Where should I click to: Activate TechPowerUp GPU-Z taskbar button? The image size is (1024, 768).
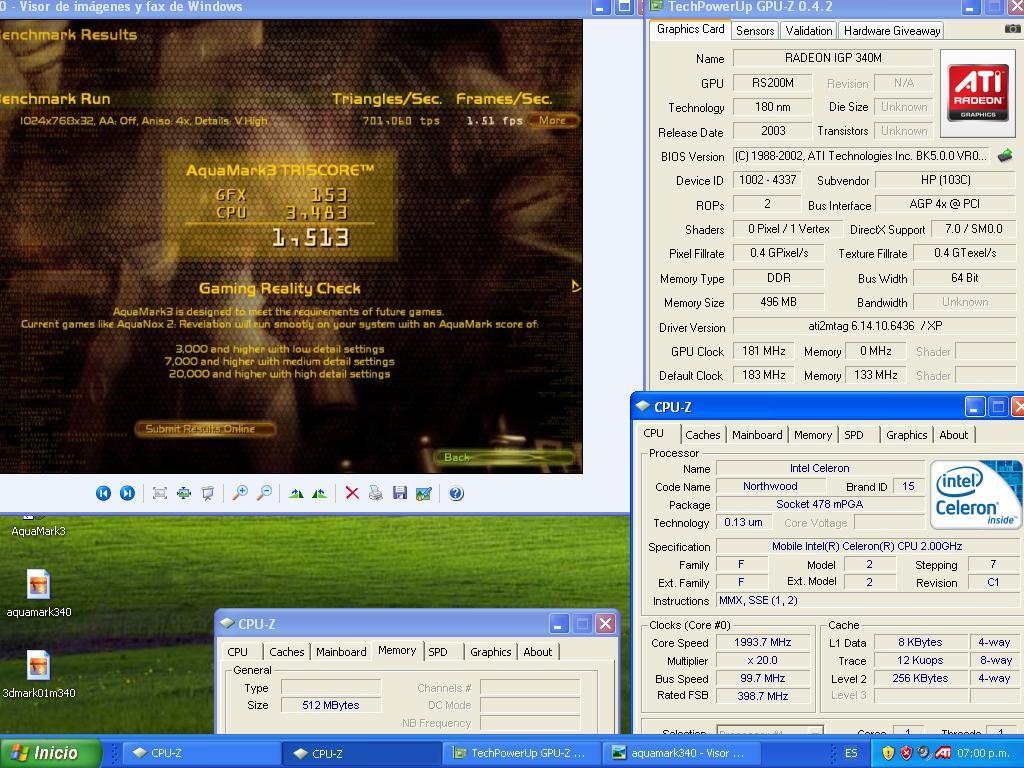coord(520,753)
